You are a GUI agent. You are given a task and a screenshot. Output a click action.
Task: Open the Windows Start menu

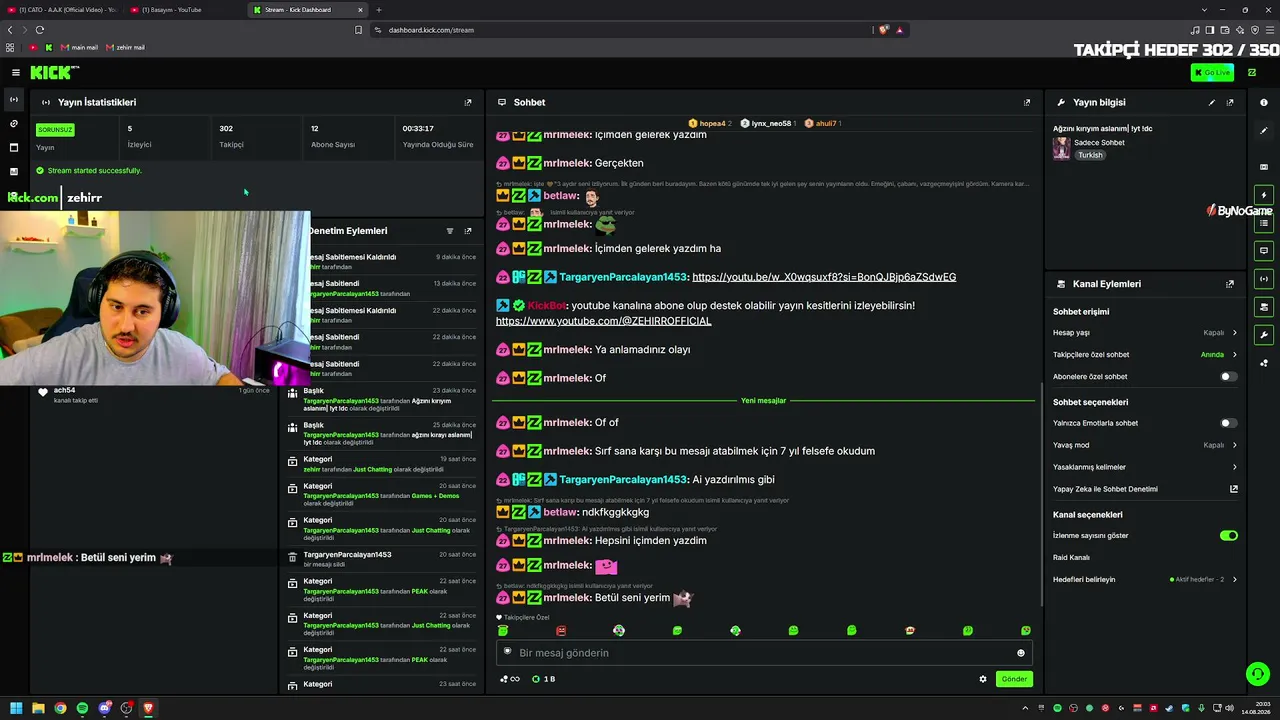pyautogui.click(x=16, y=708)
